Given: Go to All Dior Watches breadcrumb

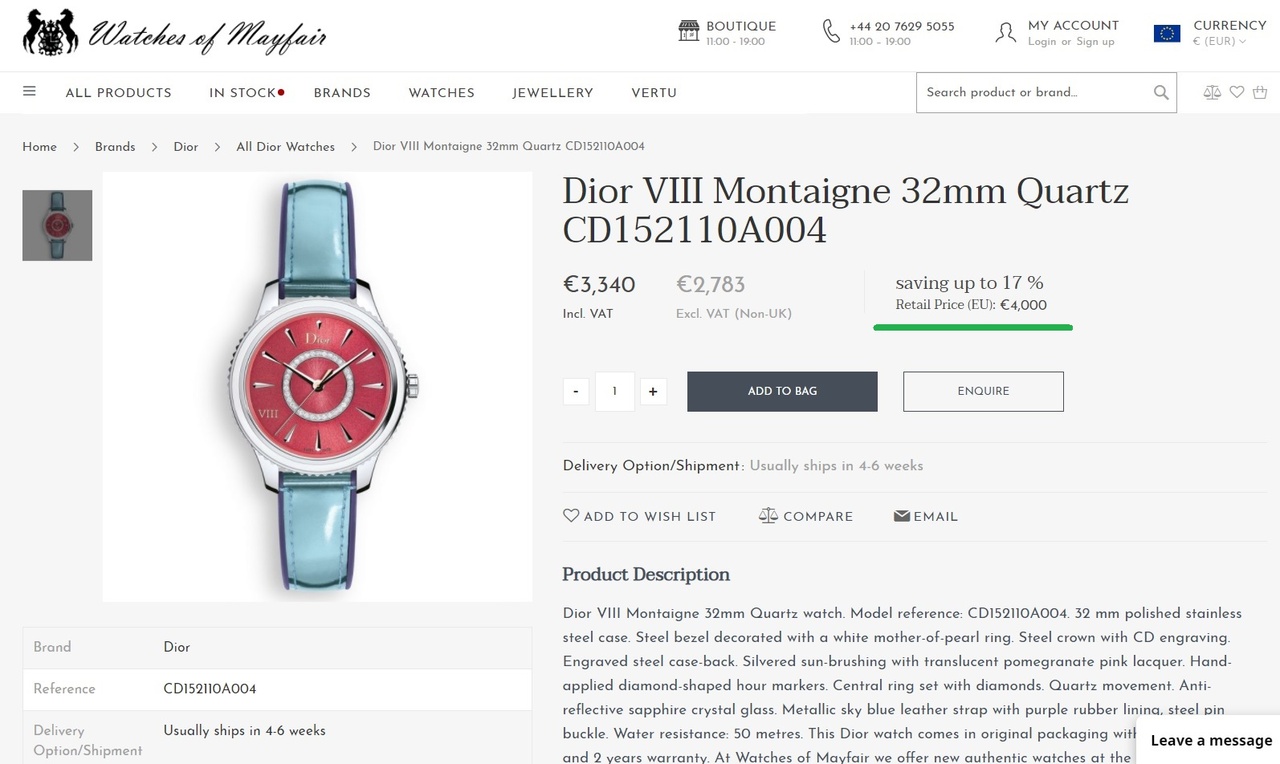Looking at the screenshot, I should pos(285,147).
